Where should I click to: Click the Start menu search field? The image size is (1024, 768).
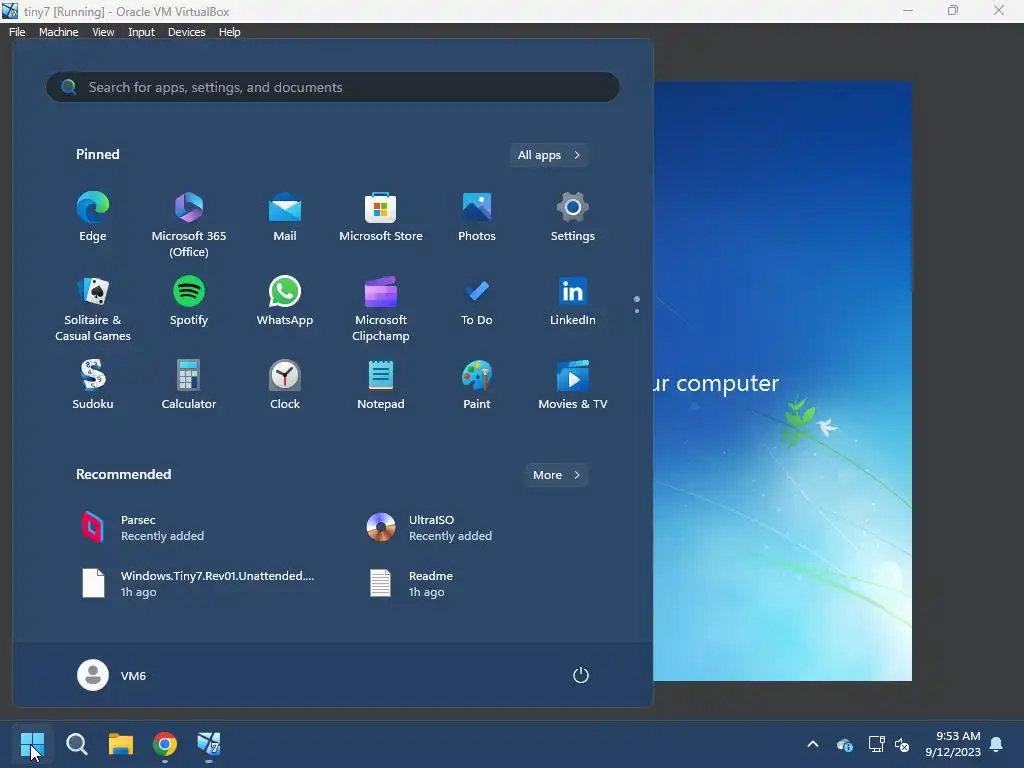click(x=332, y=87)
